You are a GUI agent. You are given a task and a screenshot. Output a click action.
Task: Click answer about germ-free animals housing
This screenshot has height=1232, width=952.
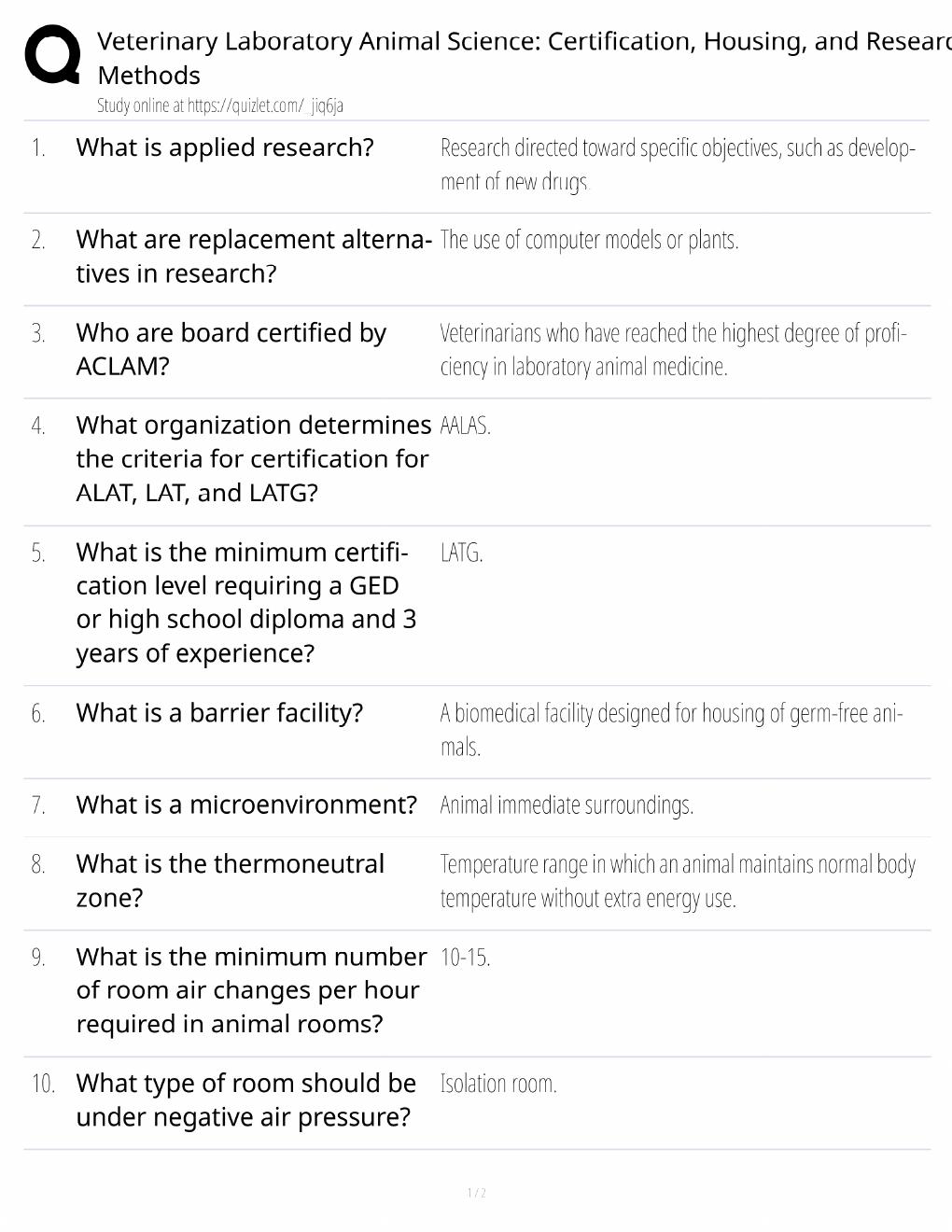point(671,730)
